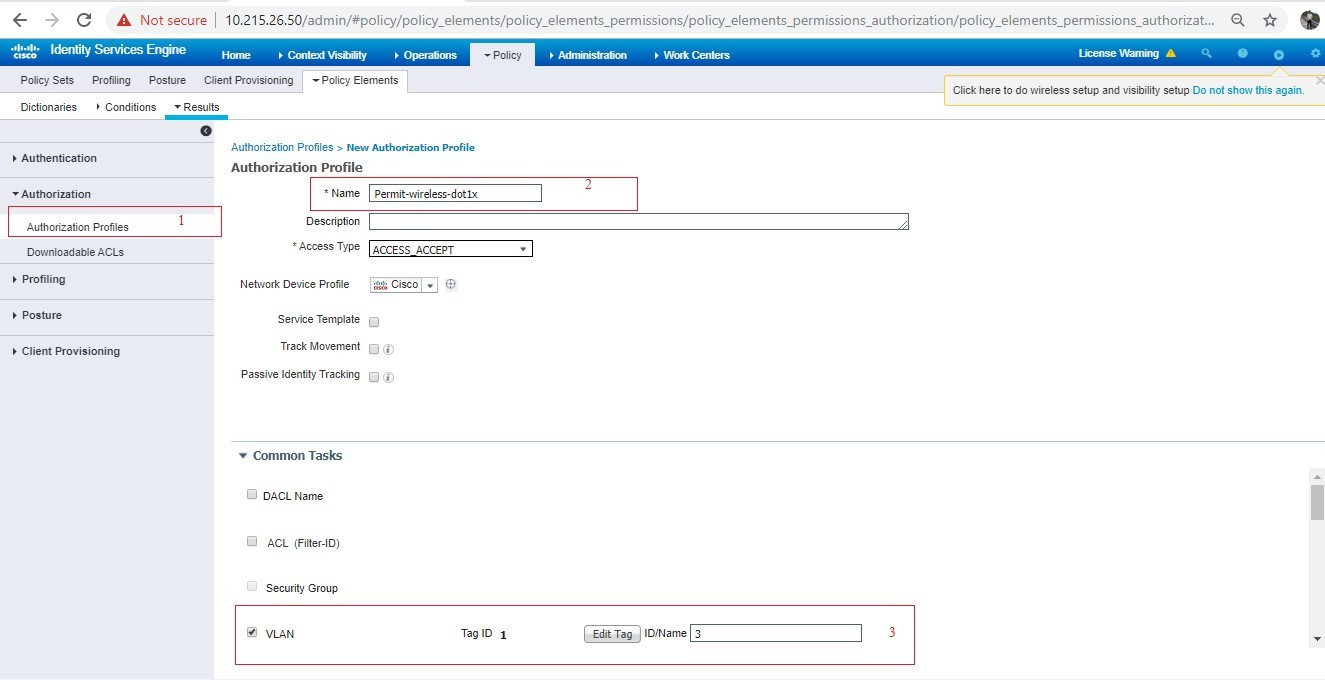Switch to the Policy Sets tab
The height and width of the screenshot is (680, 1325).
coord(47,80)
